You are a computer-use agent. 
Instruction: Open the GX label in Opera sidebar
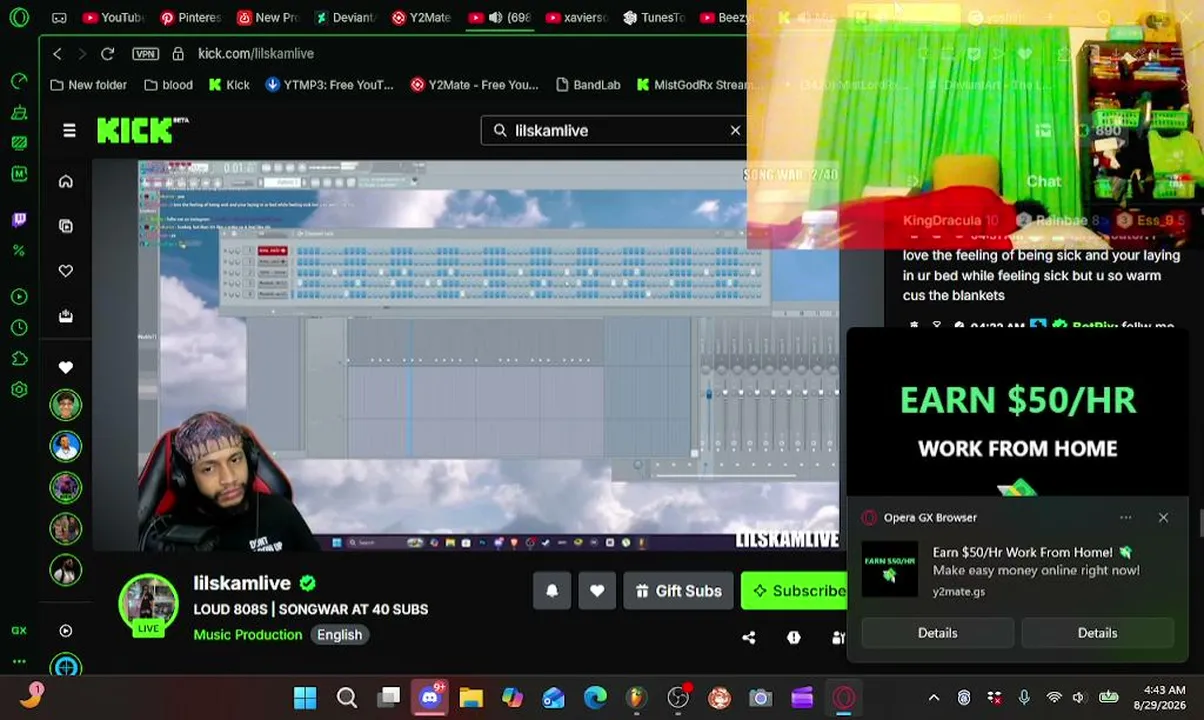pos(19,630)
